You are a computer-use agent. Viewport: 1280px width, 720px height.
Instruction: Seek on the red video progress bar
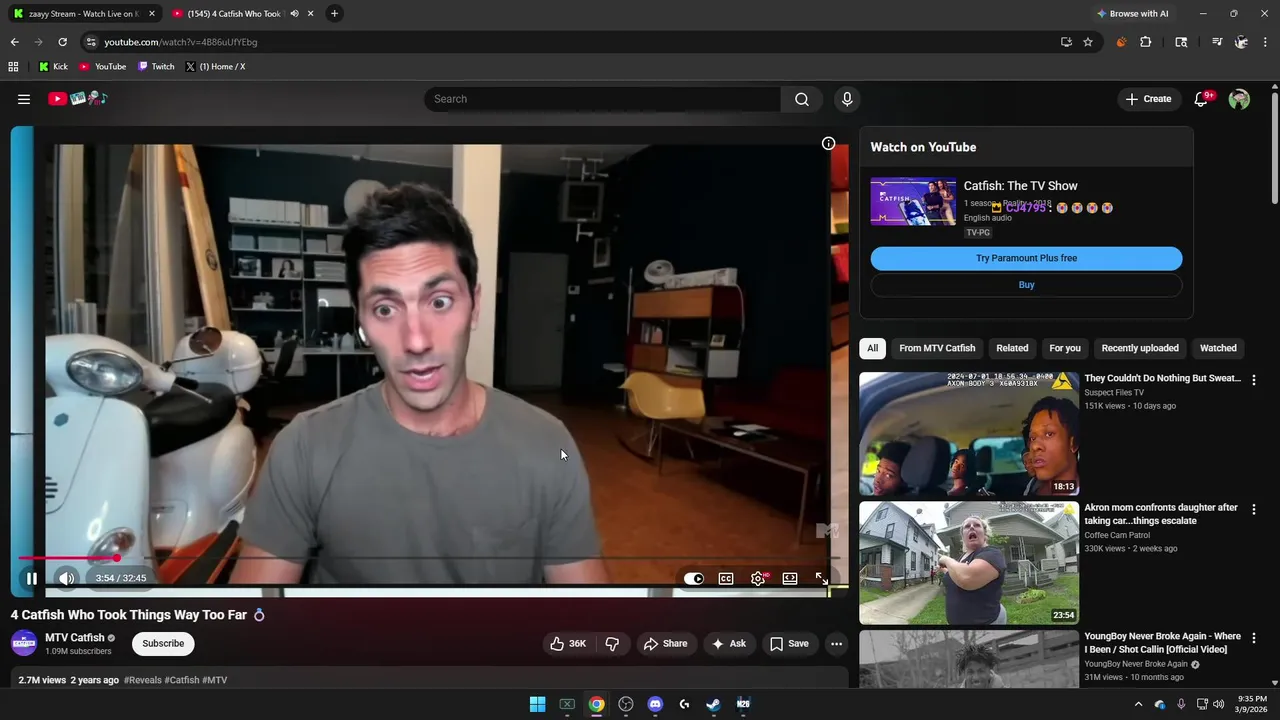click(x=428, y=558)
